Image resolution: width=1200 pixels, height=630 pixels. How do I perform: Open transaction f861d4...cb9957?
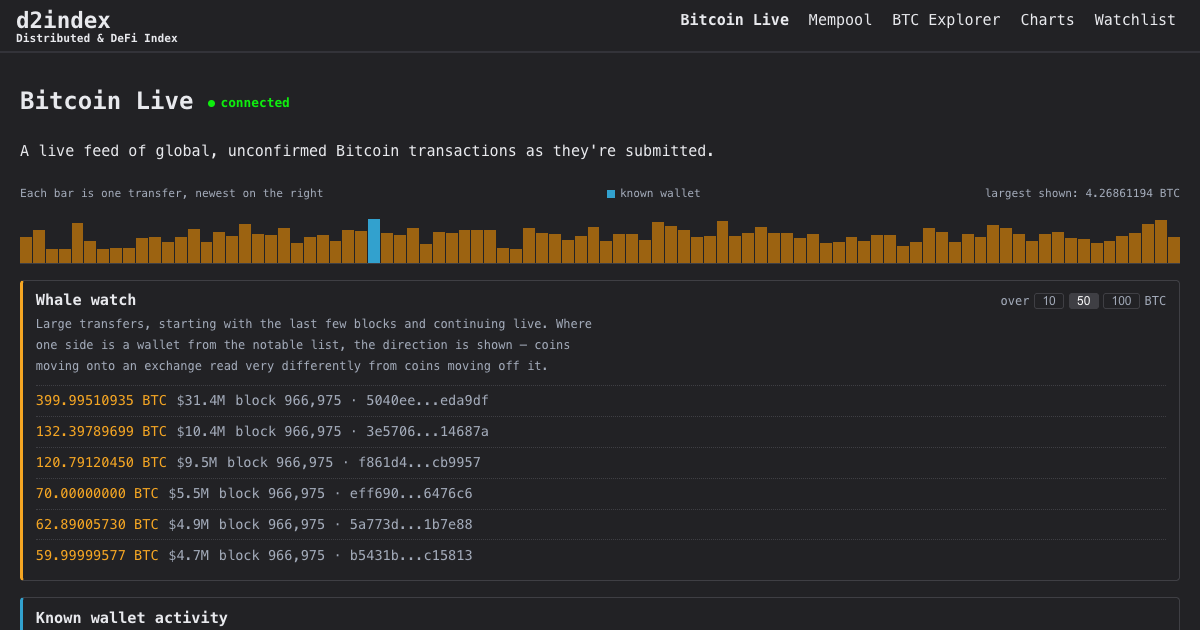click(x=419, y=463)
